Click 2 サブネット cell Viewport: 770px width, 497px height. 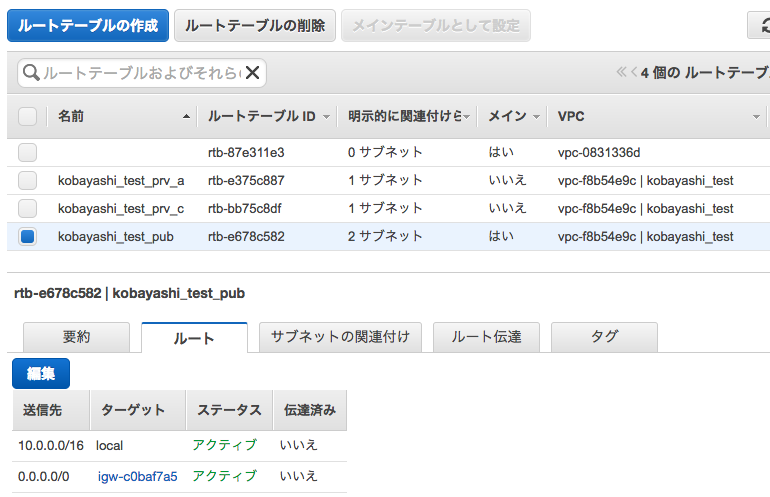pyautogui.click(x=385, y=236)
